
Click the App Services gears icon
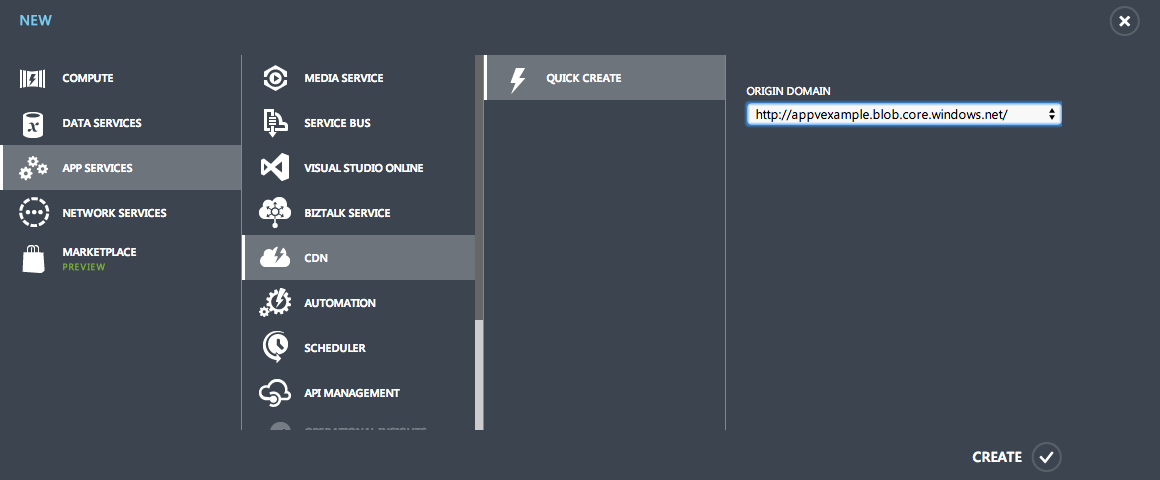point(34,168)
